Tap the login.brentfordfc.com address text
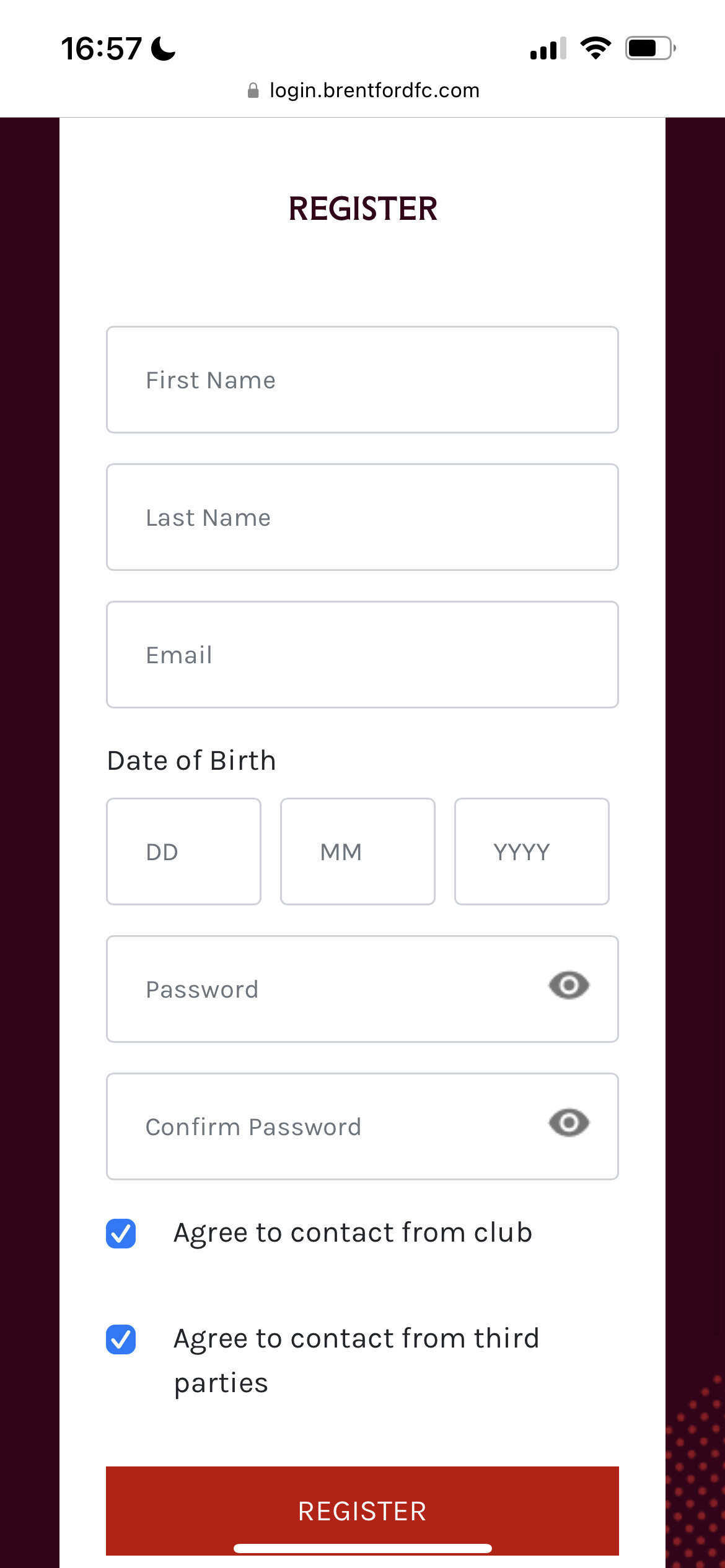This screenshot has height=1568, width=725. coord(374,90)
